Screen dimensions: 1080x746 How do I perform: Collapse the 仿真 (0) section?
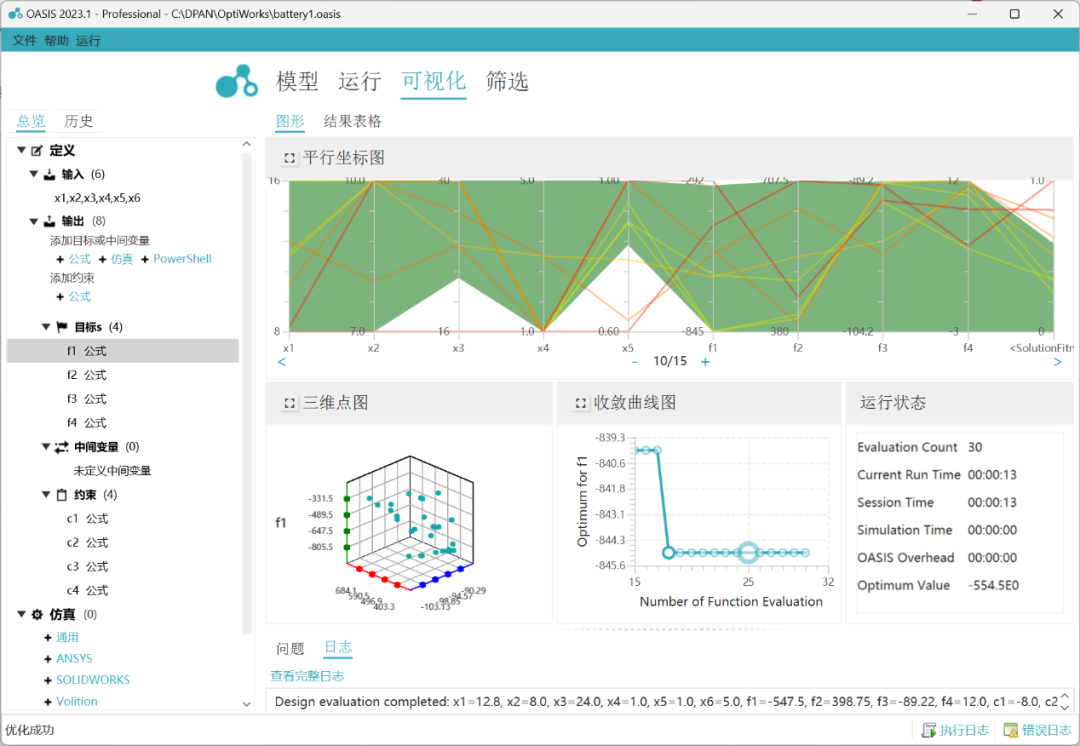pos(21,614)
